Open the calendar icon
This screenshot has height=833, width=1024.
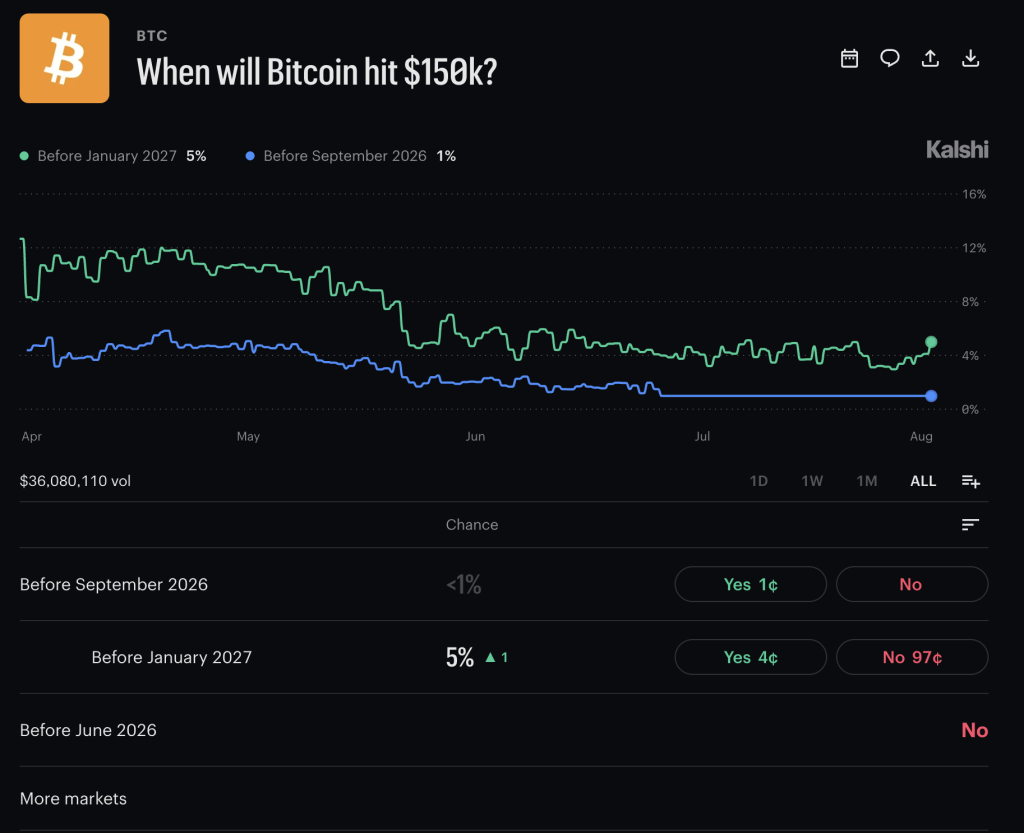(849, 58)
